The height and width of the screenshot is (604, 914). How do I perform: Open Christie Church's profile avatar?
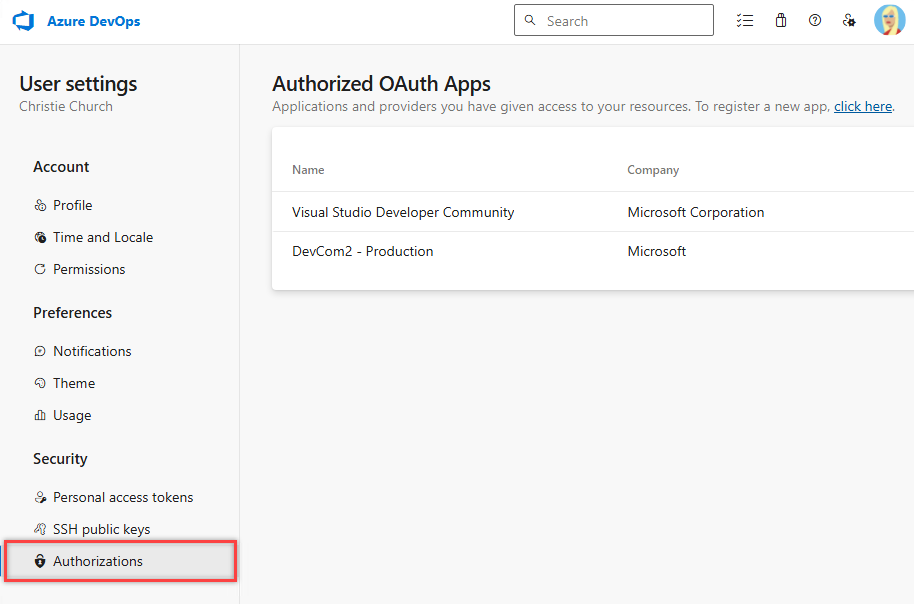pos(889,20)
